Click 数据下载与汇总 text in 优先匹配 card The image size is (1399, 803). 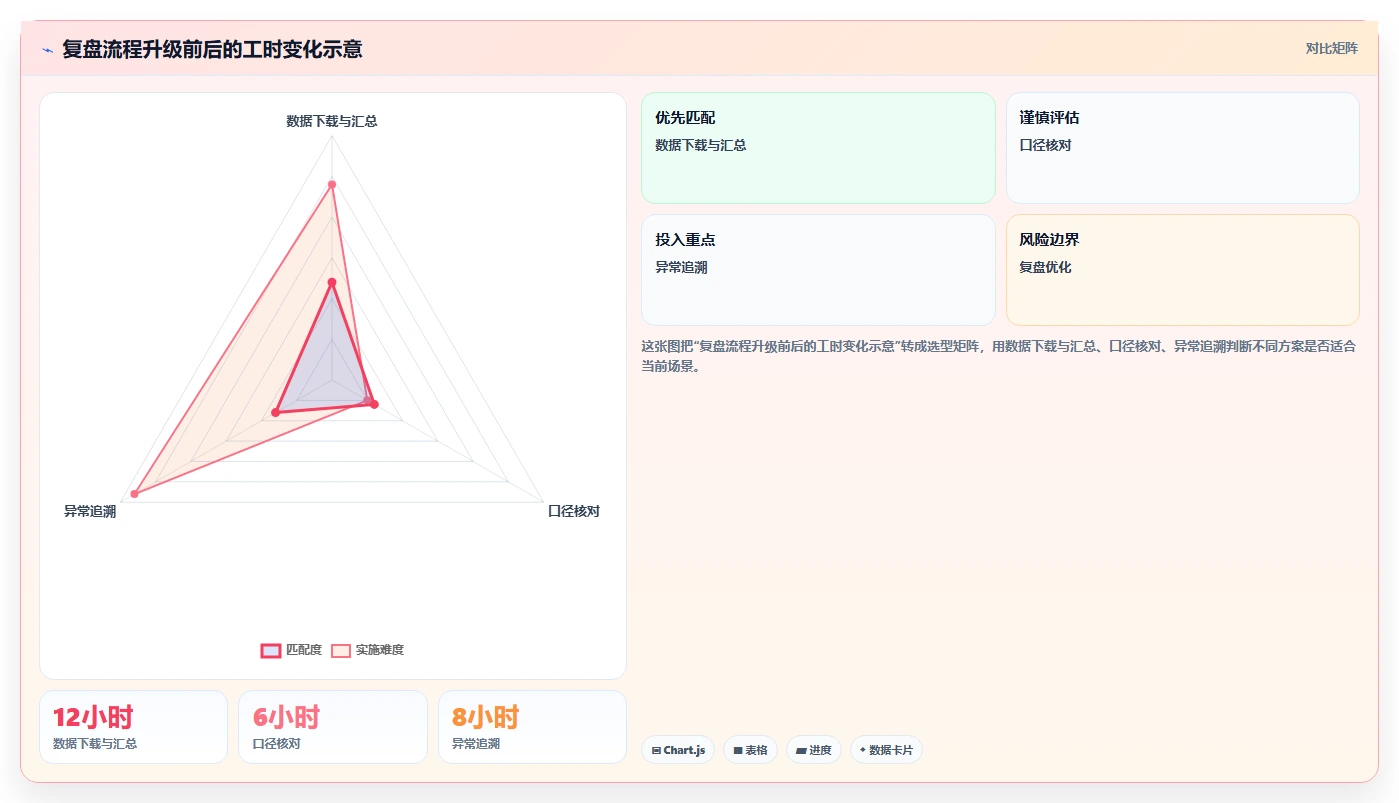[701, 145]
